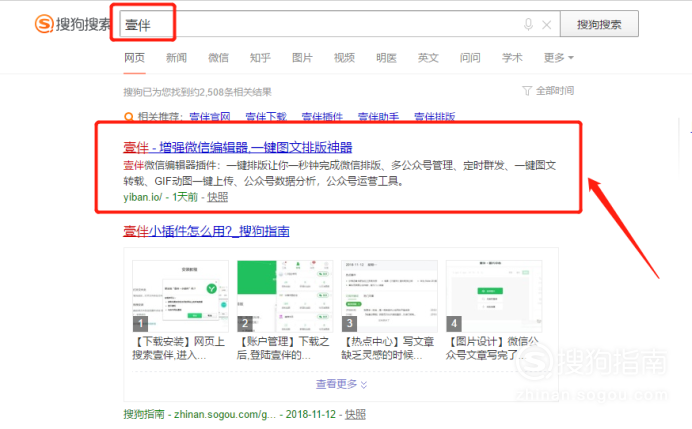692x429 pixels.
Task: Open 快照 for the 搜狗指南 result
Action: (x=355, y=414)
